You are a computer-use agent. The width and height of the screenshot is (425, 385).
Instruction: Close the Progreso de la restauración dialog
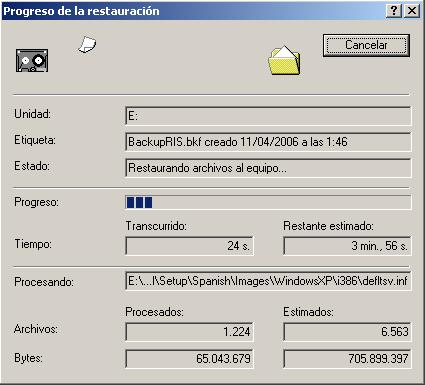pyautogui.click(x=412, y=11)
